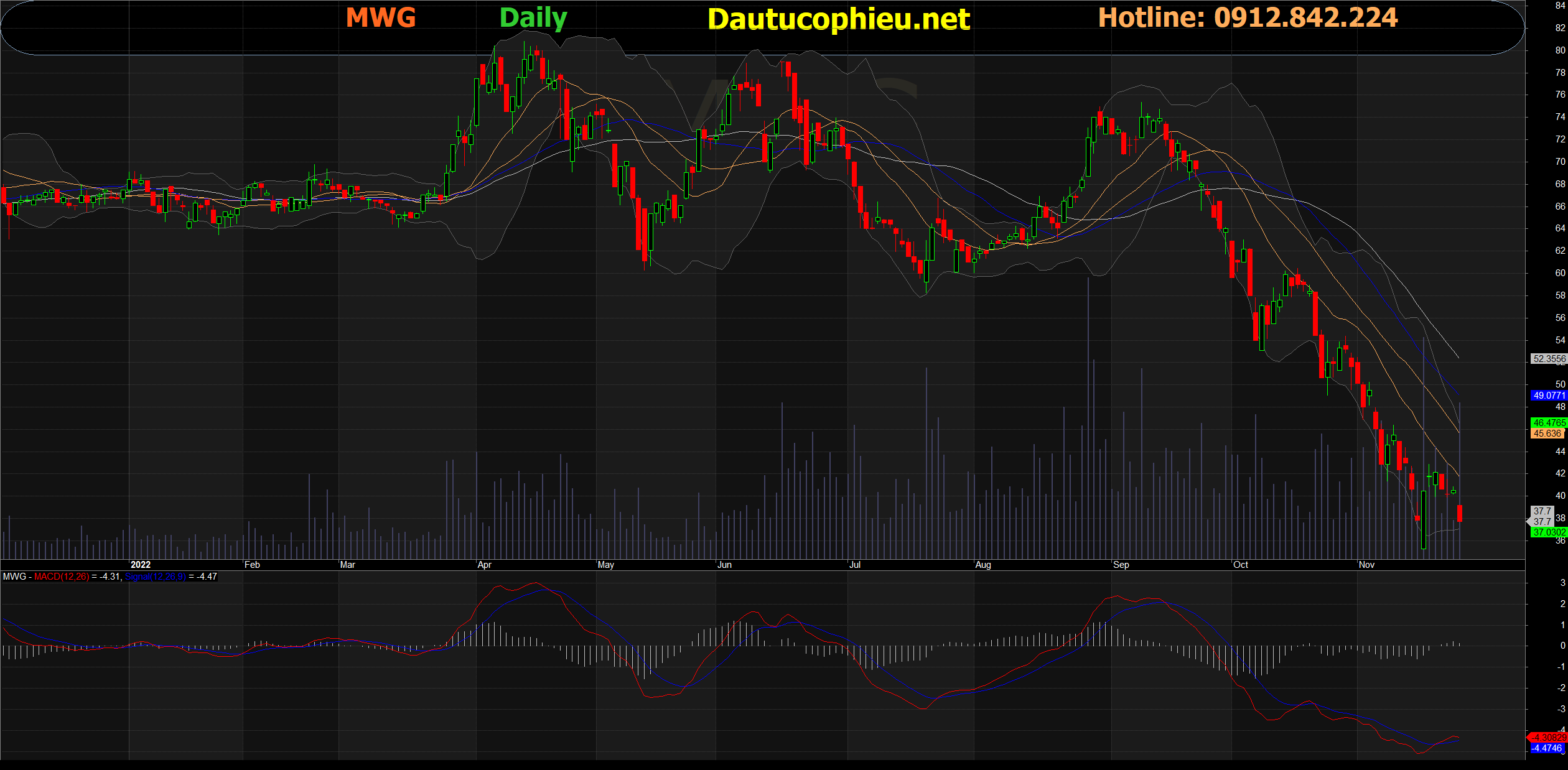The image size is (1568, 770).
Task: Select the Apr month marker
Action: click(x=484, y=565)
